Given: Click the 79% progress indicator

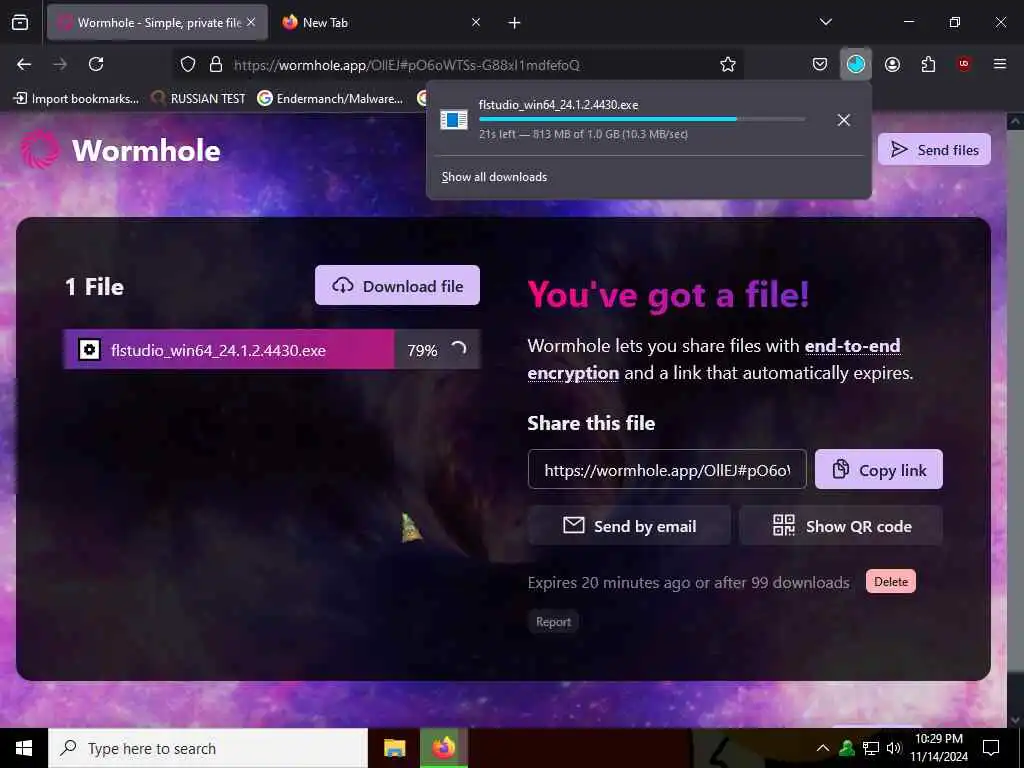Looking at the screenshot, I should point(422,351).
